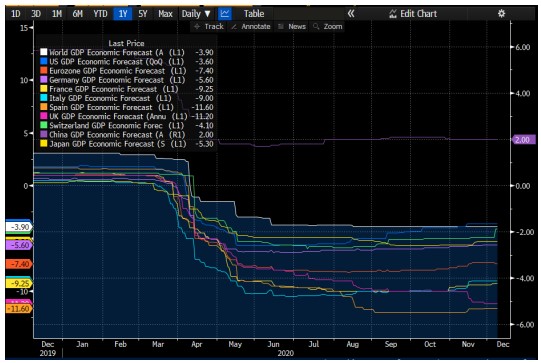Click the -7.40 Eurozone value flag
This screenshot has height=363, width=541.
pyautogui.click(x=19, y=264)
